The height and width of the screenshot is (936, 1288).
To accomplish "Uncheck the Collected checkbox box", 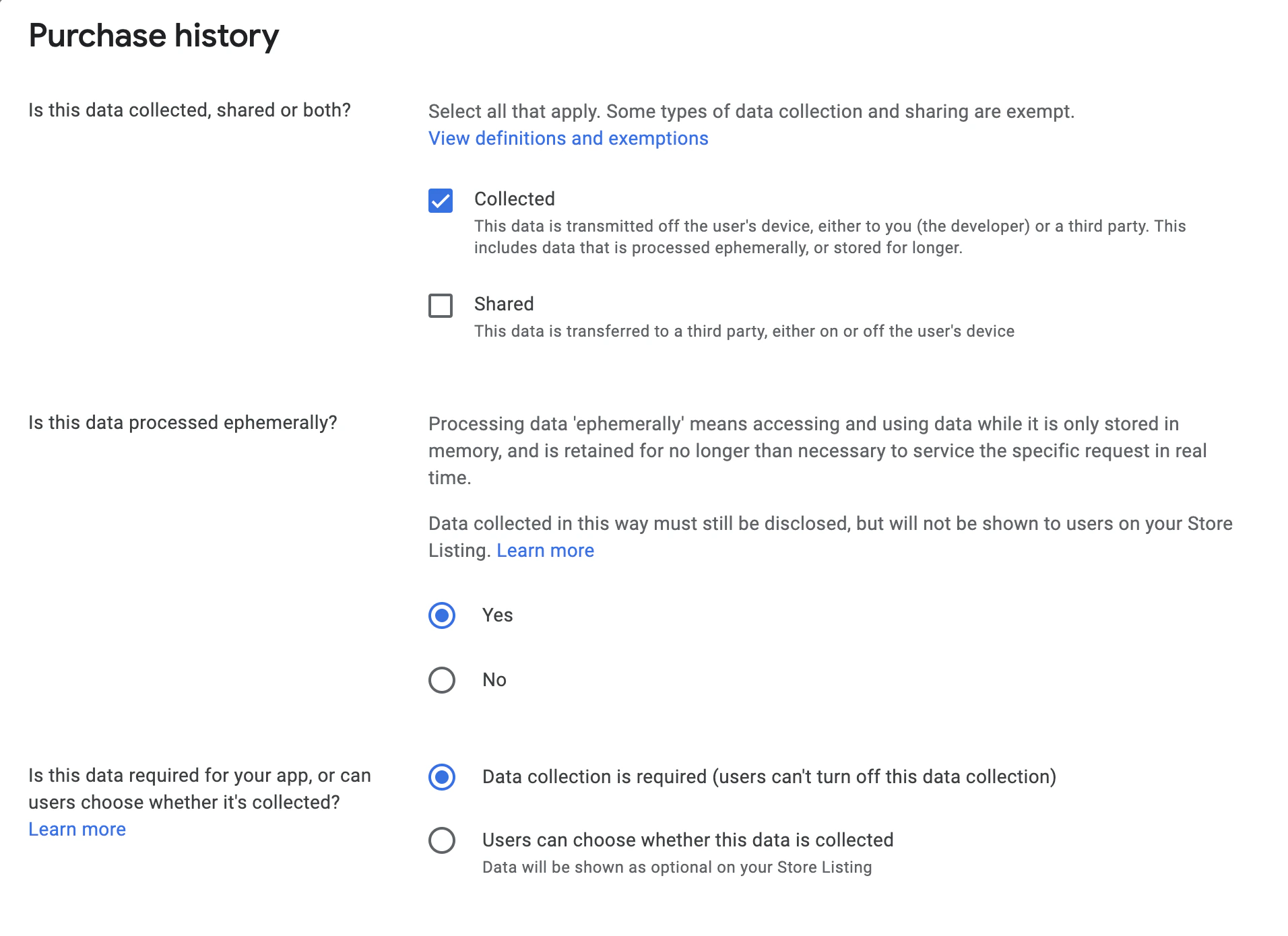I will pyautogui.click(x=441, y=201).
